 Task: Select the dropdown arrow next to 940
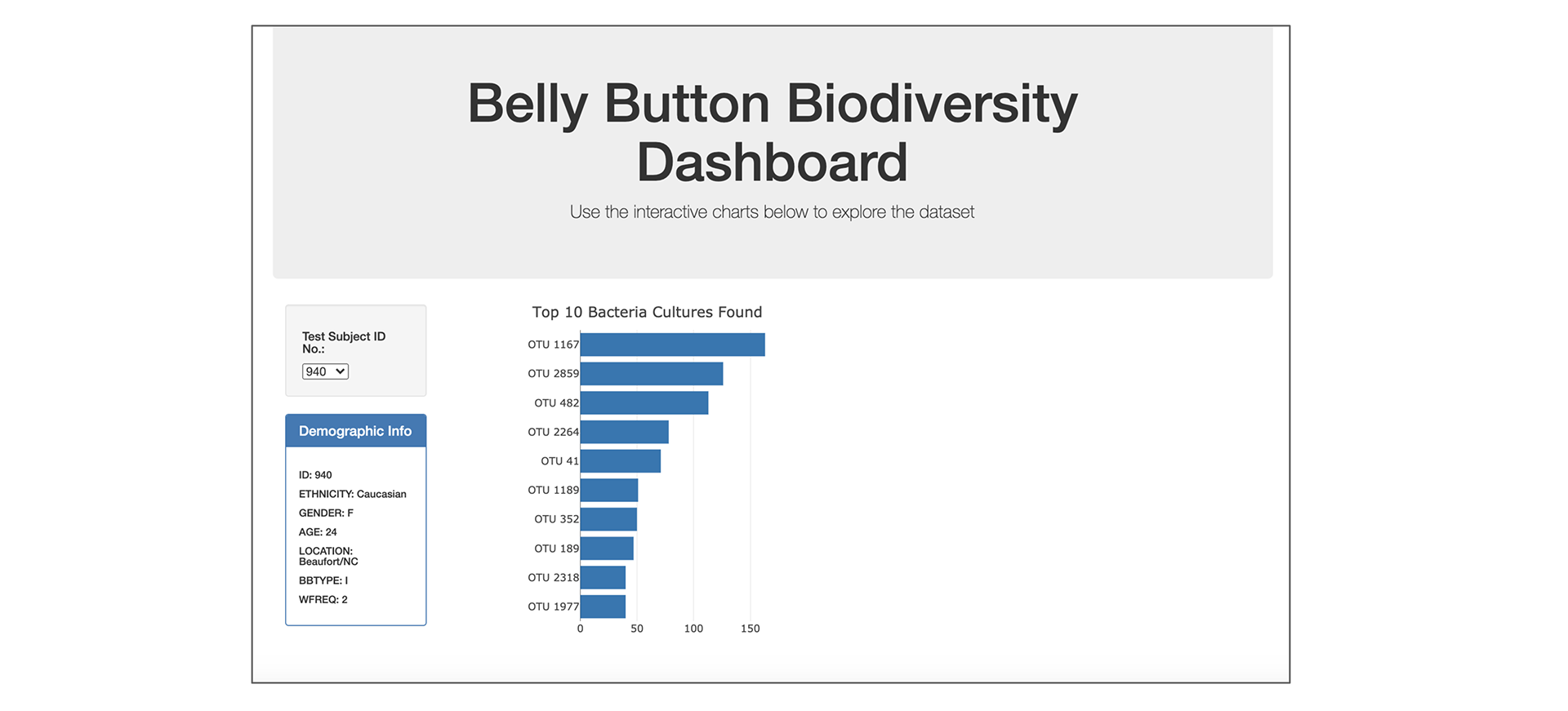tap(341, 371)
